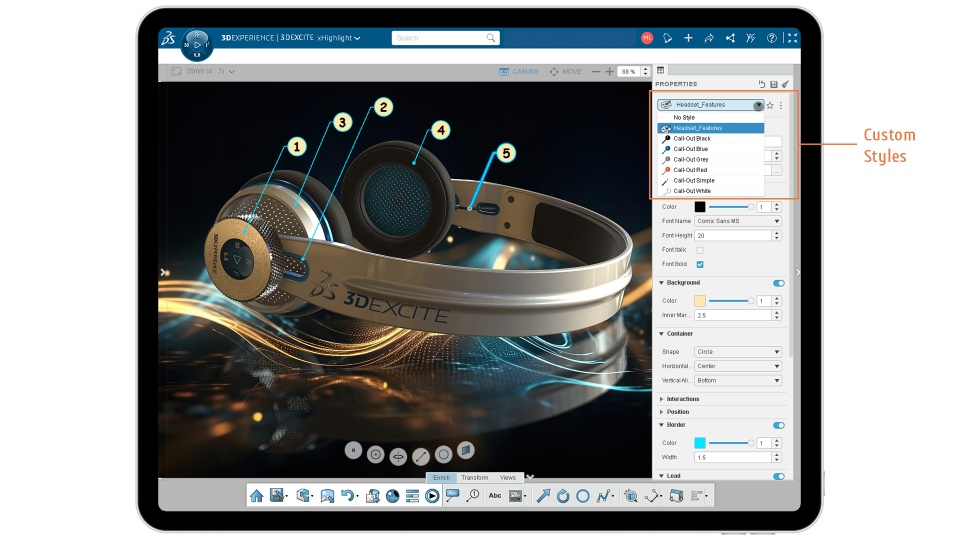Screen dimensions: 960x540
Task: Collapse the Container section
Action: (676, 334)
